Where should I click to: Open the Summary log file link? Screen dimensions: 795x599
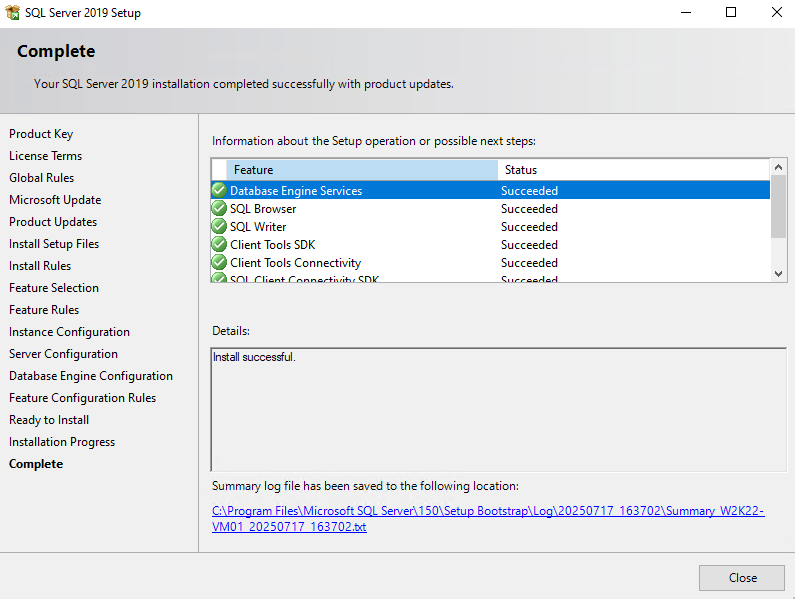coord(488,518)
